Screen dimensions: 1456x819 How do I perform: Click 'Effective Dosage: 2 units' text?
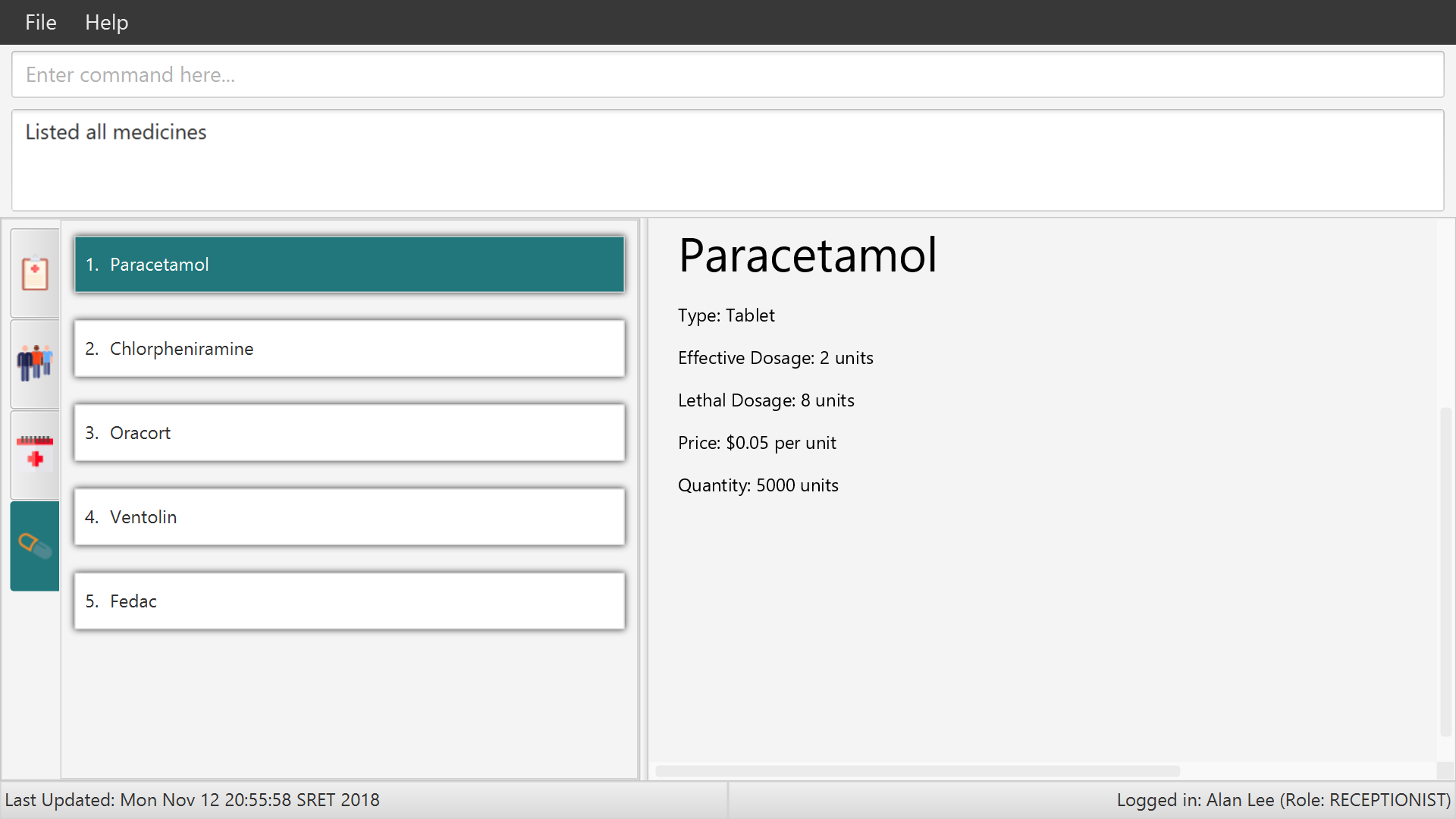tap(776, 358)
